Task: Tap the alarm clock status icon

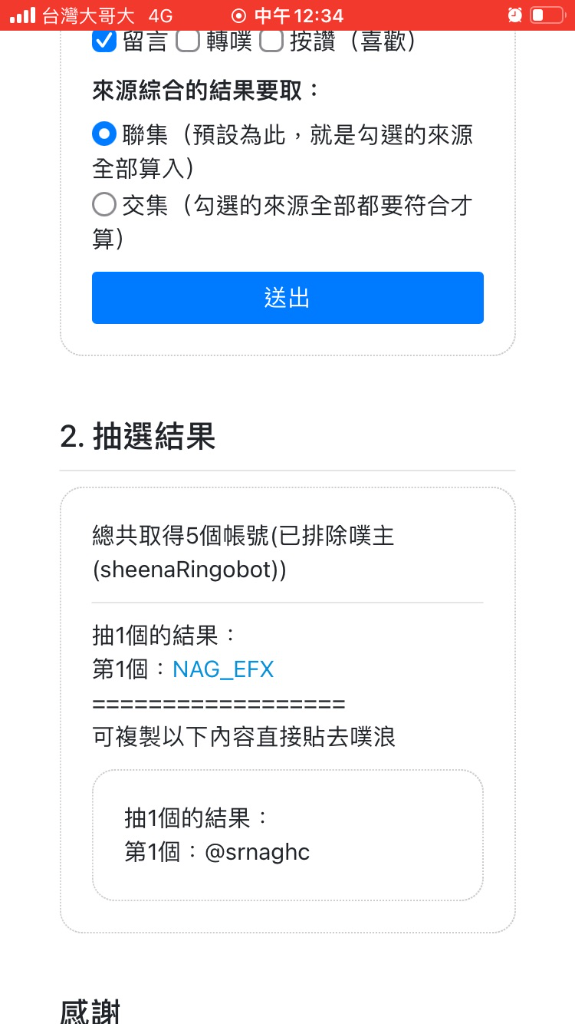Action: point(515,14)
